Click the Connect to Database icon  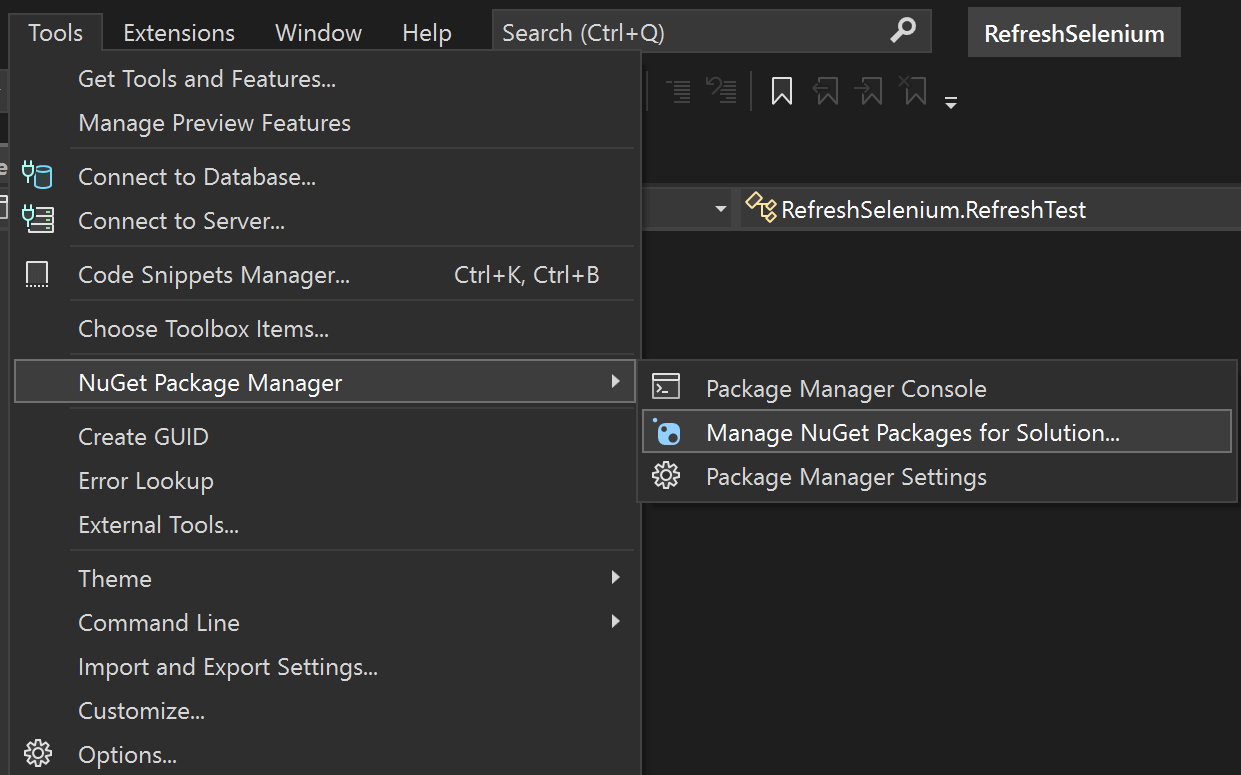point(37,175)
